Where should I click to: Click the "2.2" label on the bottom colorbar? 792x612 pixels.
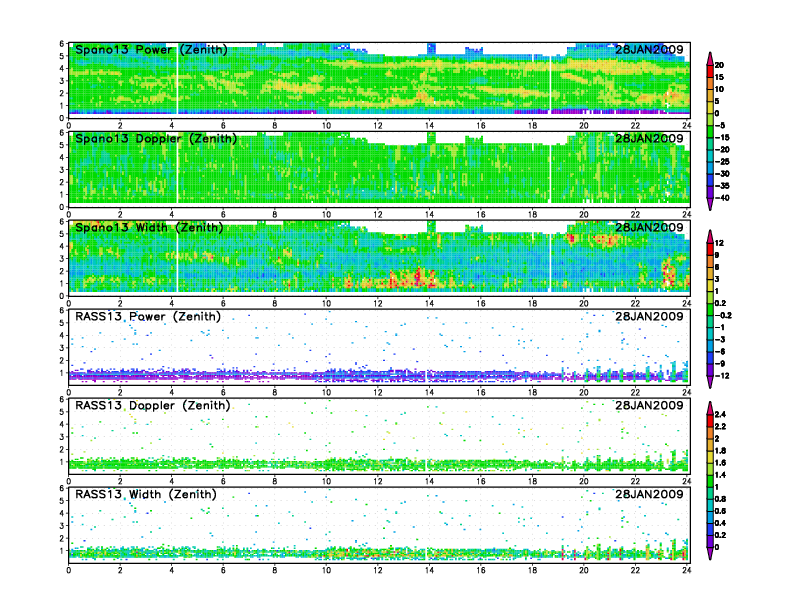[x=720, y=426]
